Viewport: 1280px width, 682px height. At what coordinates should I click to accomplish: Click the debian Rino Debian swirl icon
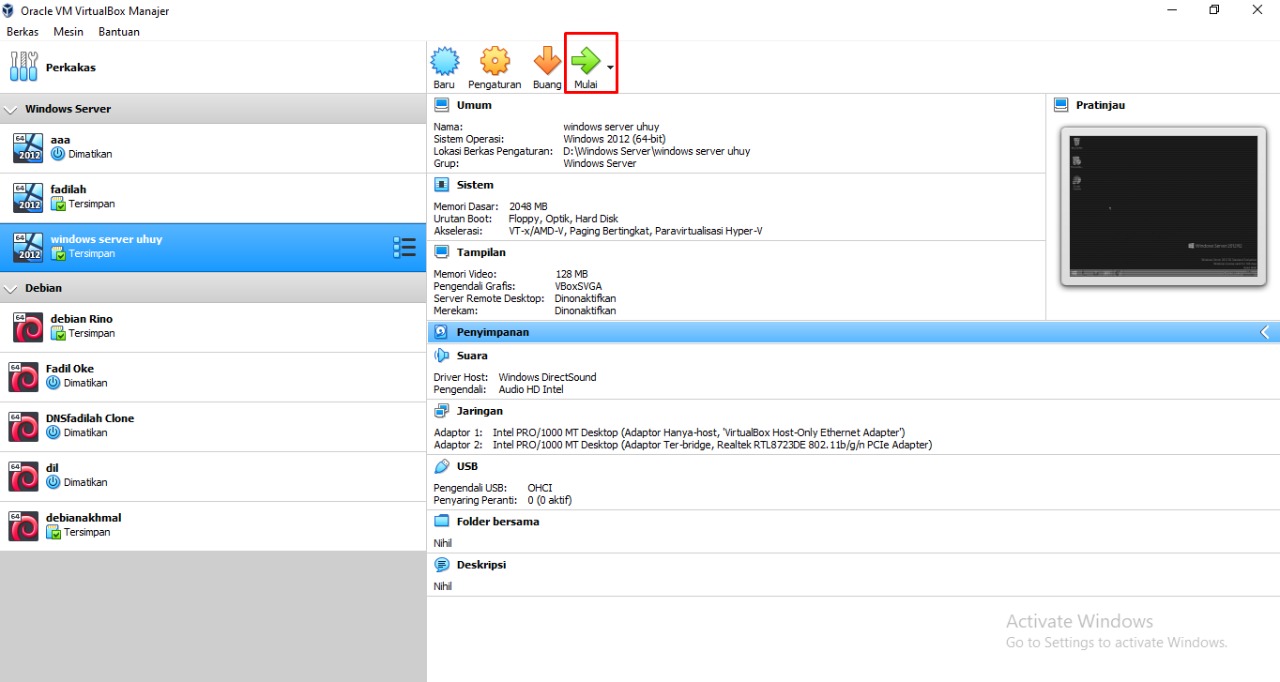[28, 327]
